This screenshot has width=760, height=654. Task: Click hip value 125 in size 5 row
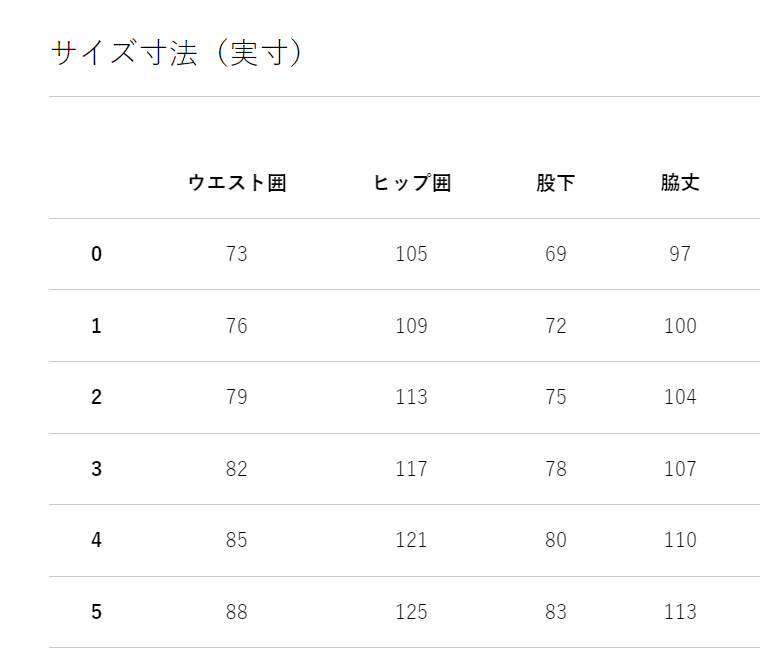click(411, 612)
